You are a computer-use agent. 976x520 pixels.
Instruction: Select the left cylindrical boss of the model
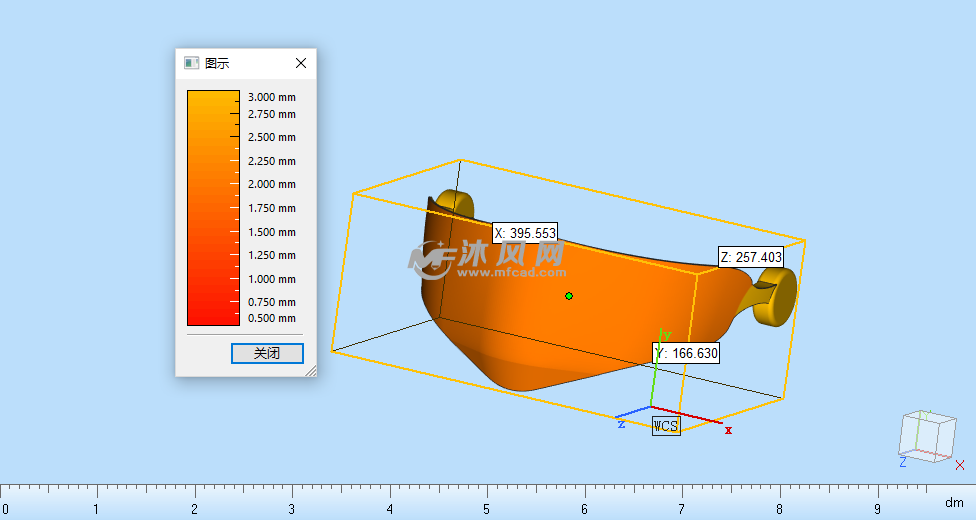(454, 203)
